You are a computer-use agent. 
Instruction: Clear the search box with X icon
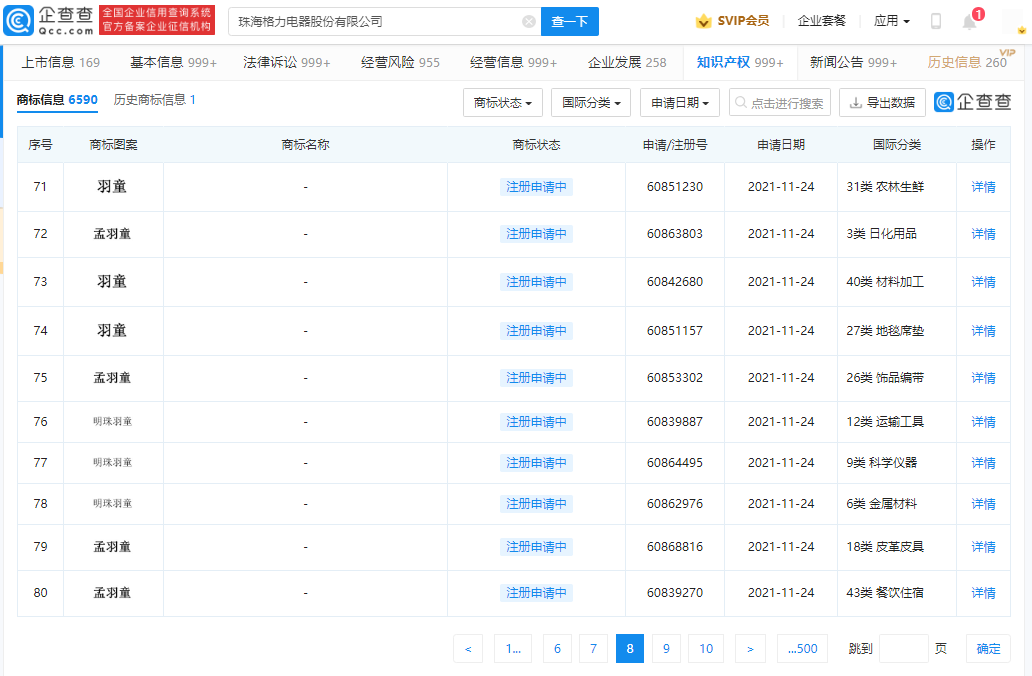coord(529,21)
